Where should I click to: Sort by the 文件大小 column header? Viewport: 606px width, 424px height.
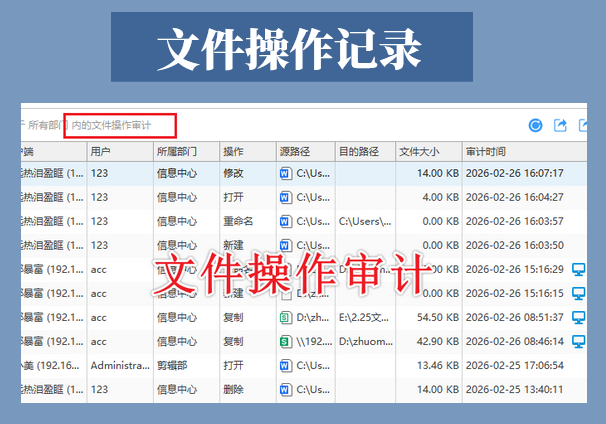[x=429, y=152]
